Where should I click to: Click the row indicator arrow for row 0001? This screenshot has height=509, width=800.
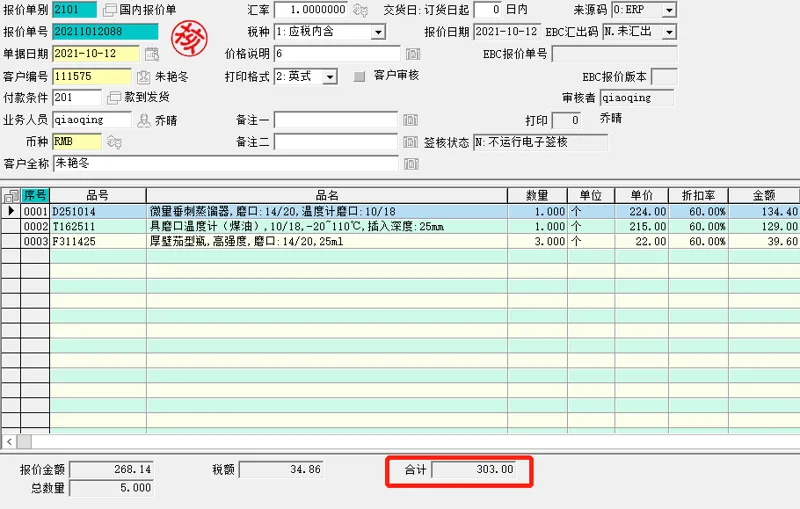pos(11,211)
